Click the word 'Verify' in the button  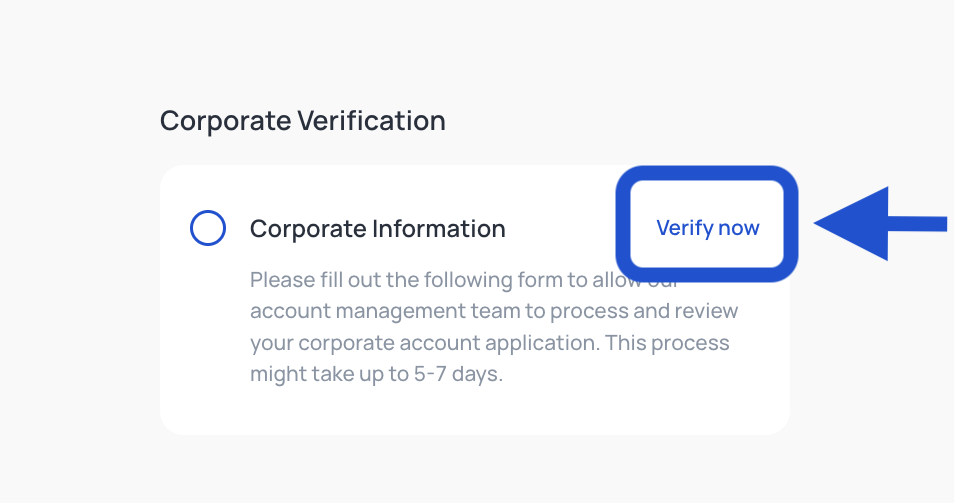click(684, 228)
